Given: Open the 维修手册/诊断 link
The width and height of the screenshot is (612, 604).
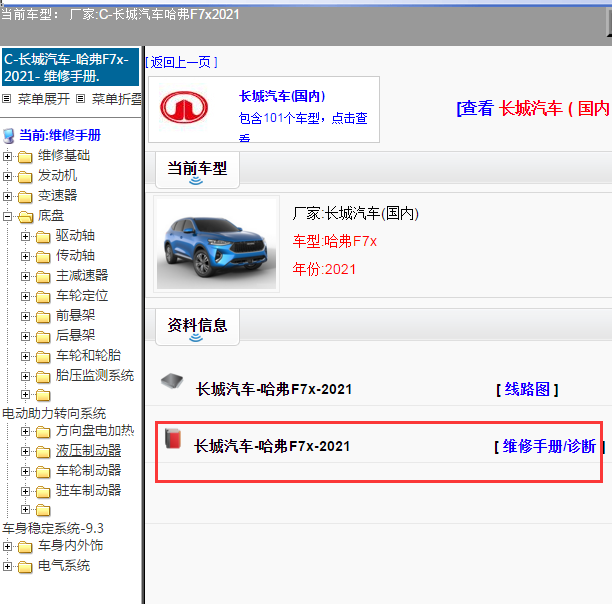Looking at the screenshot, I should coord(550,446).
